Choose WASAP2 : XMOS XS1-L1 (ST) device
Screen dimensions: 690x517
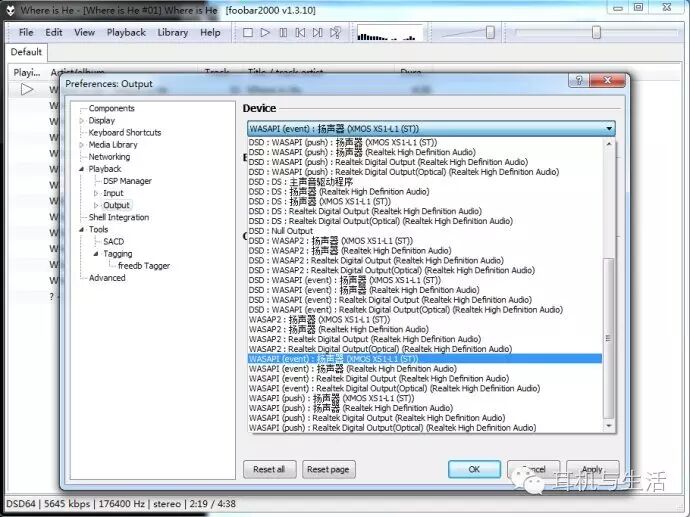click(x=425, y=319)
